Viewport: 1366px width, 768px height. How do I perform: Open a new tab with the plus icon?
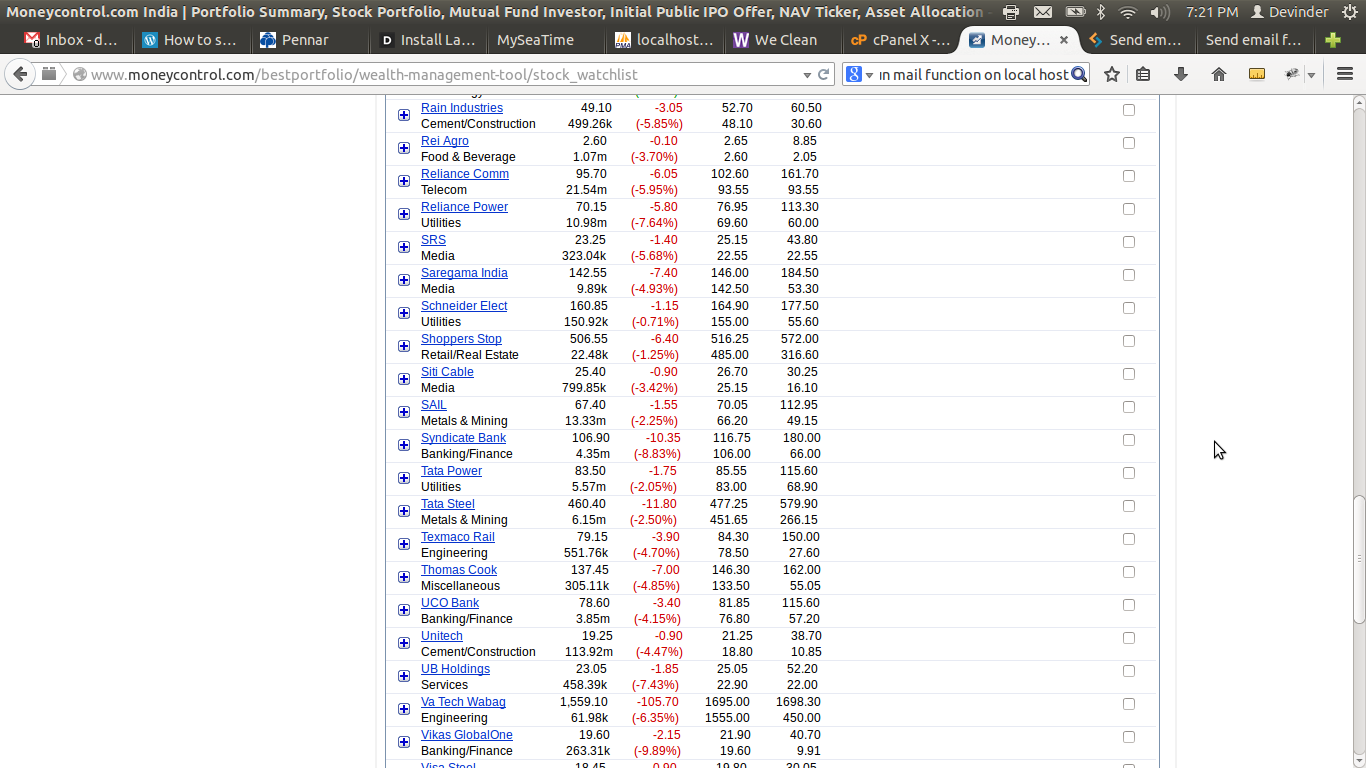[1332, 40]
